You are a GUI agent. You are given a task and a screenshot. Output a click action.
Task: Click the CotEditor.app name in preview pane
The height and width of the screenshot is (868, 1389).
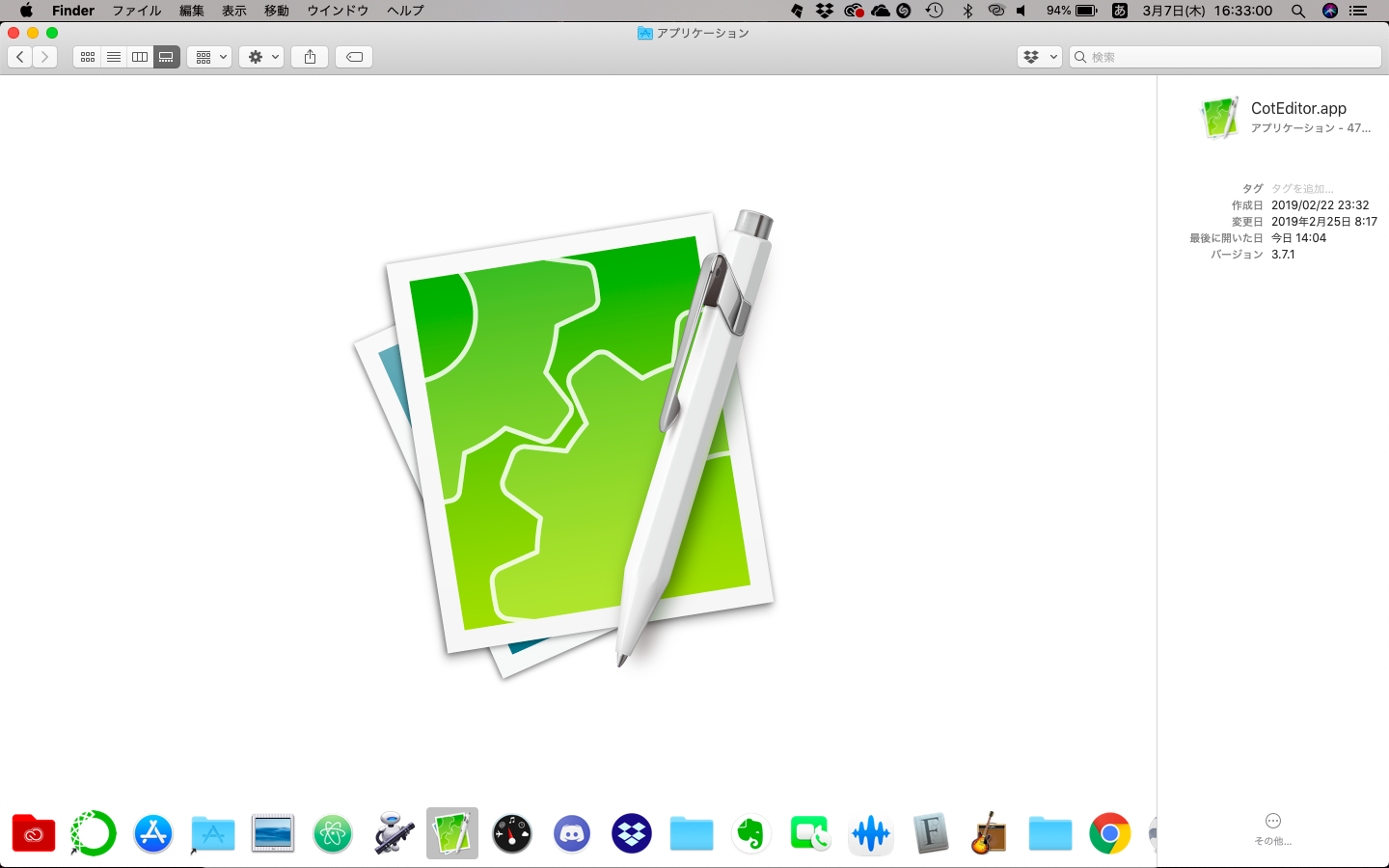pyautogui.click(x=1298, y=108)
